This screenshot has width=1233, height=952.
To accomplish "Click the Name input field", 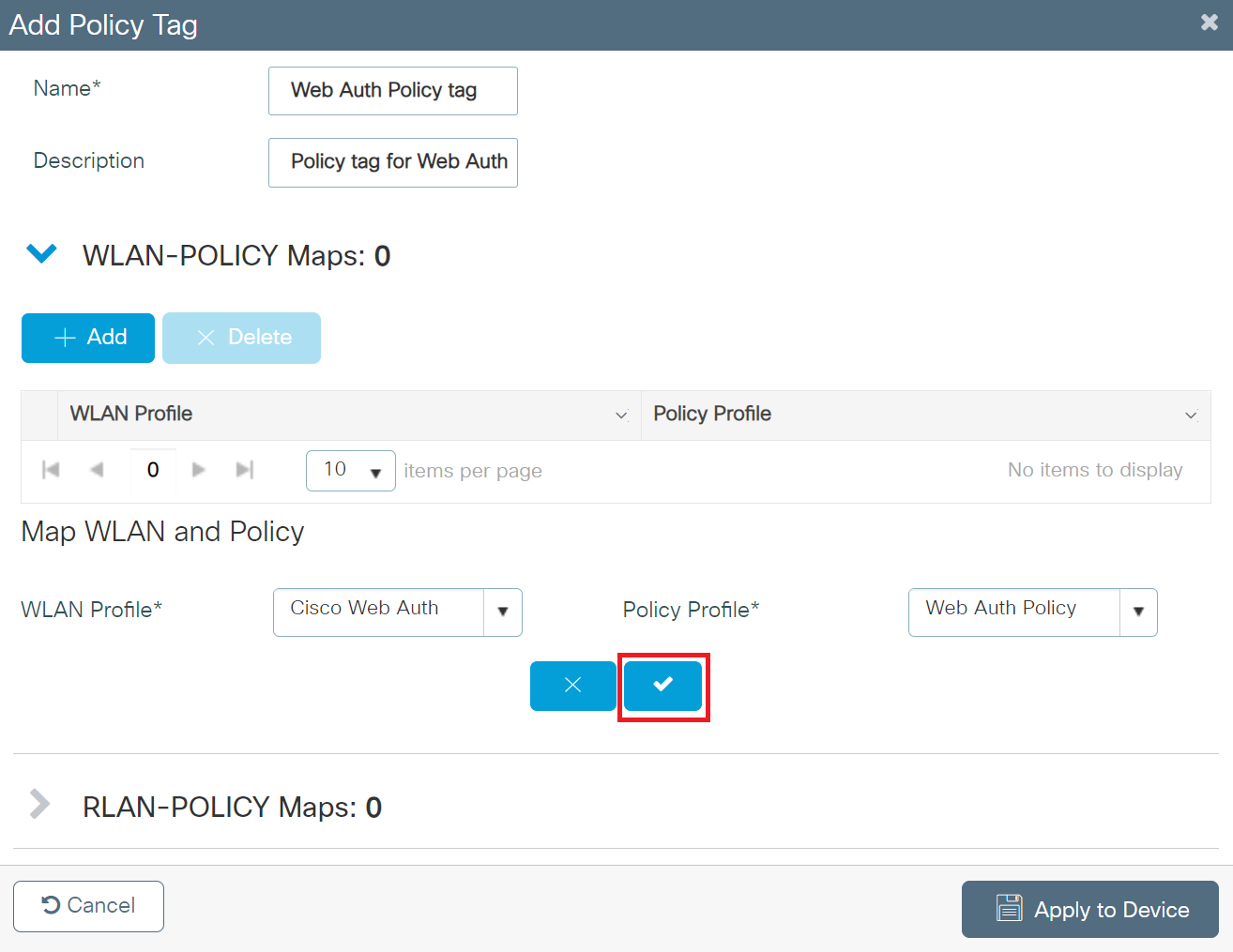I will (392, 91).
